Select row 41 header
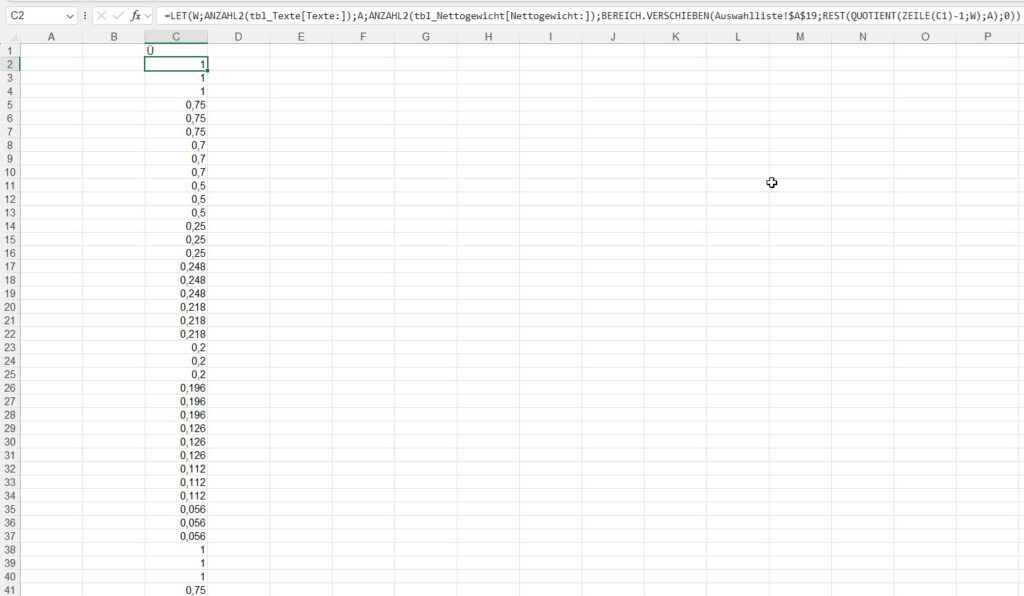Viewport: 1024px width, 596px height. 10,590
